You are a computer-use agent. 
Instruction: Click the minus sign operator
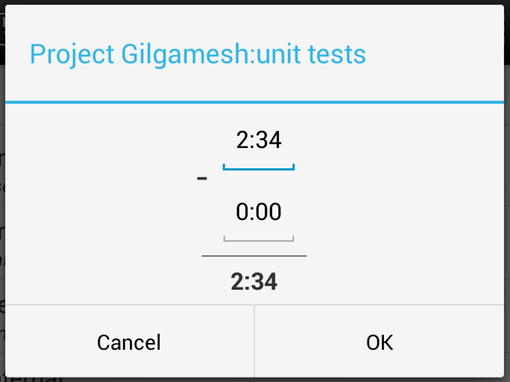point(202,178)
